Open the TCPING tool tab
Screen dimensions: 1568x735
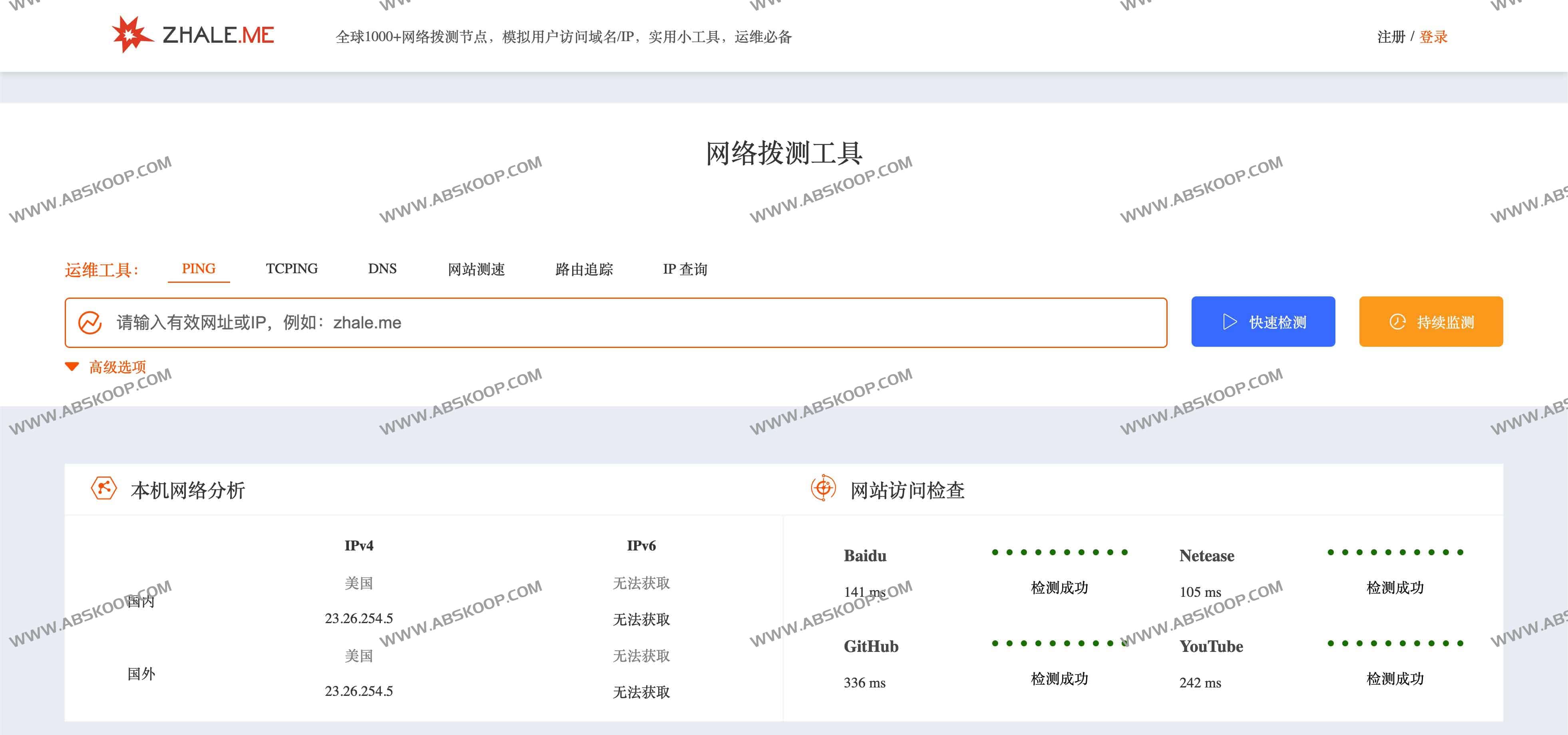pos(292,268)
